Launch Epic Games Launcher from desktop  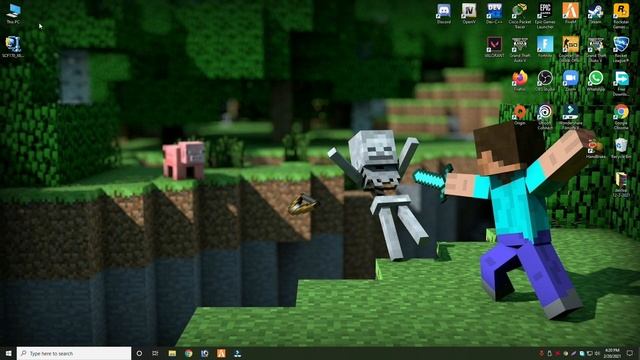[x=545, y=16]
